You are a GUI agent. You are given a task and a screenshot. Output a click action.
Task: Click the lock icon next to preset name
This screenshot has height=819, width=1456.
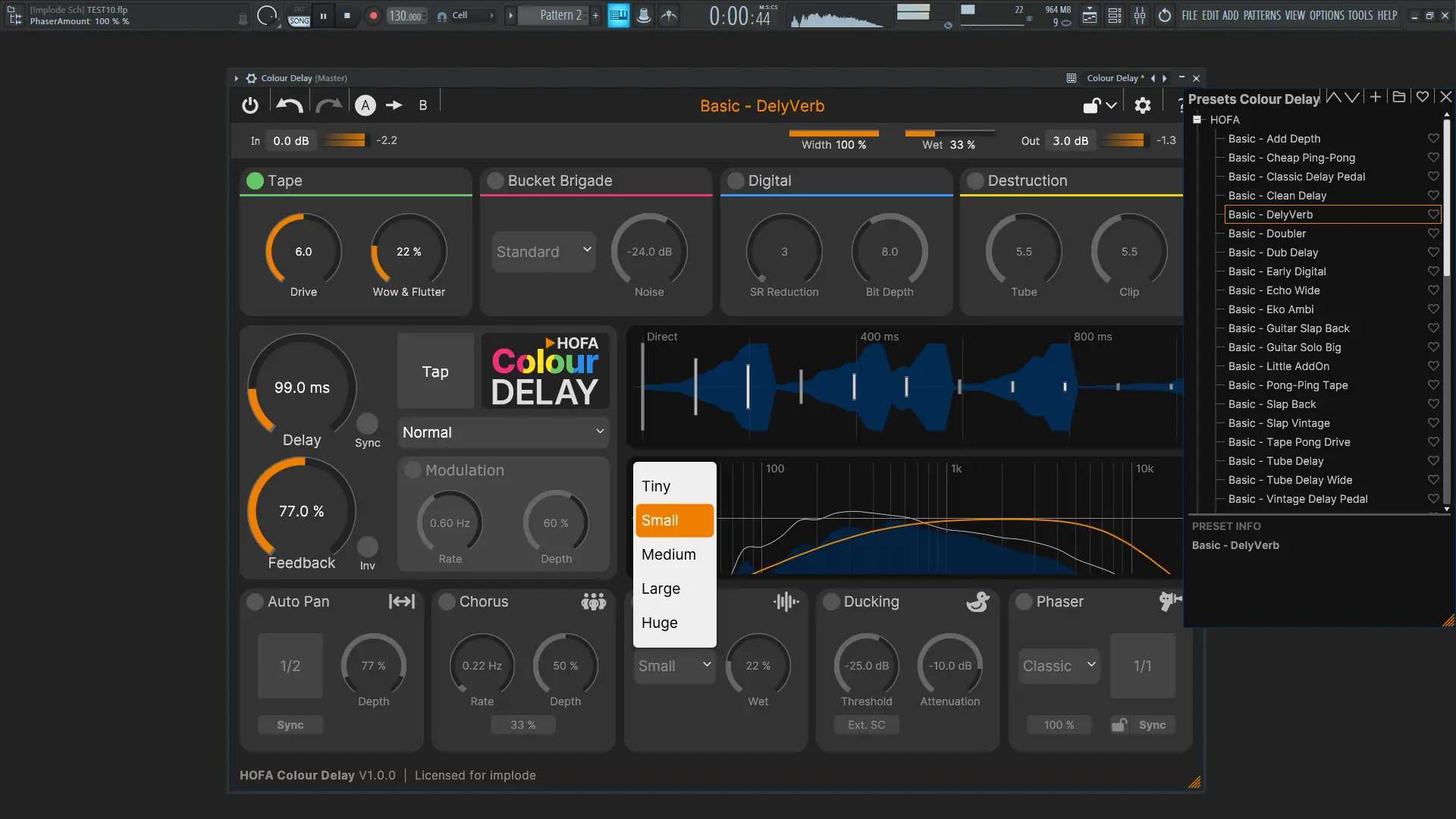pos(1091,105)
